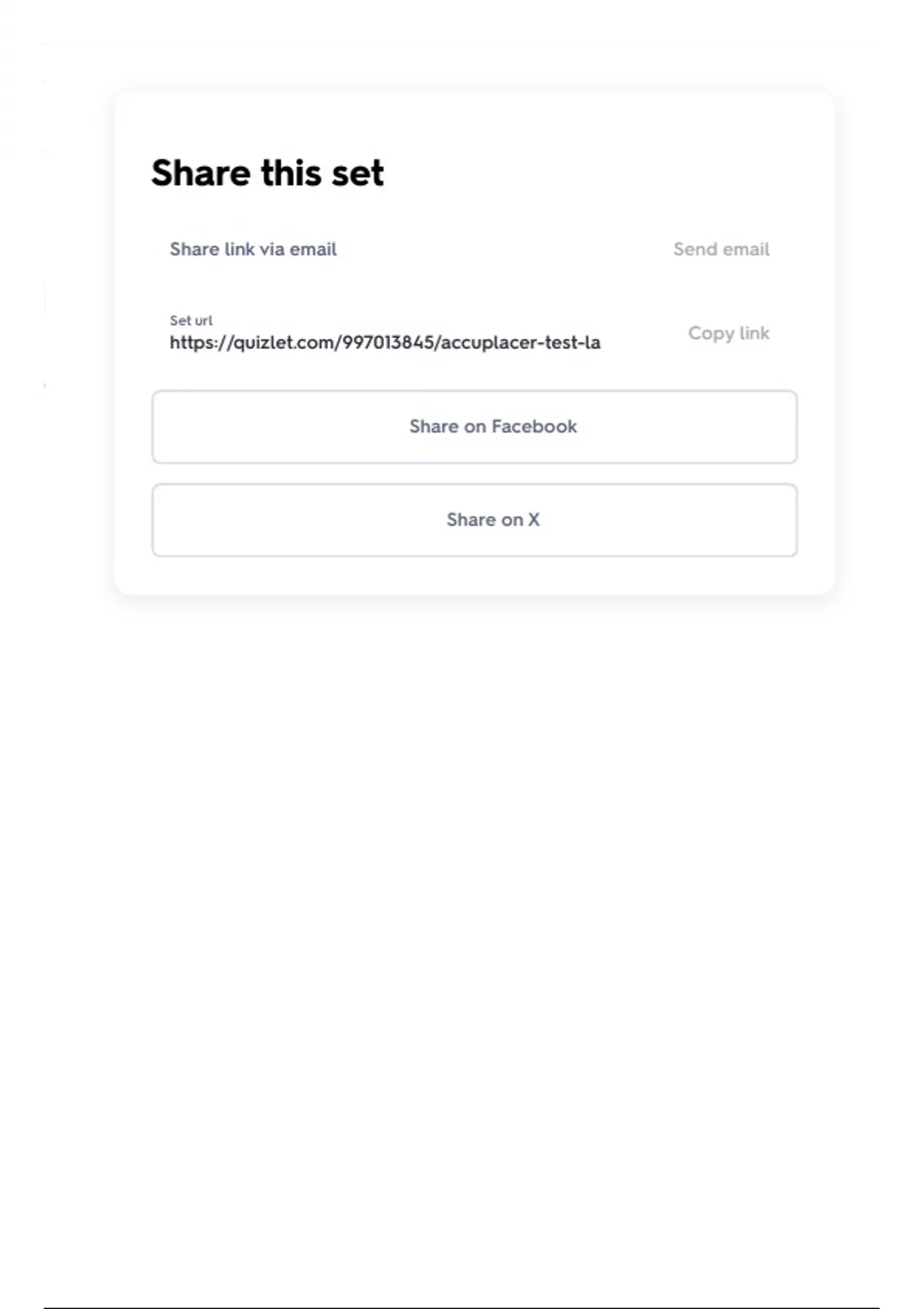Viewport: 924px width, 1309px height.
Task: Click the set number 997013845 in the URL
Action: tap(388, 343)
